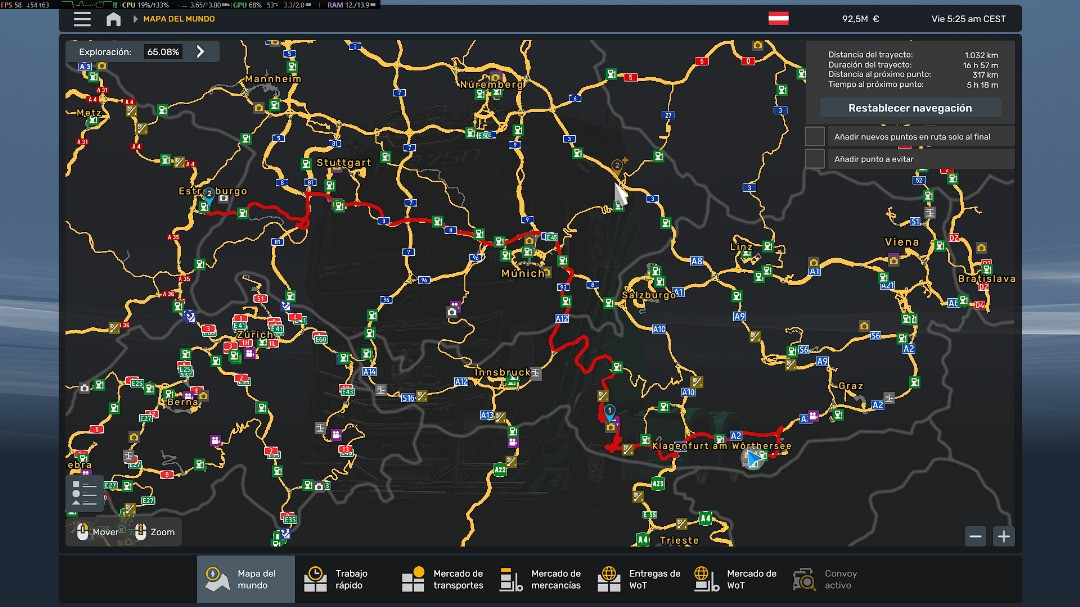
Task: Click yellow camera icon above Bratislava
Action: click(982, 248)
